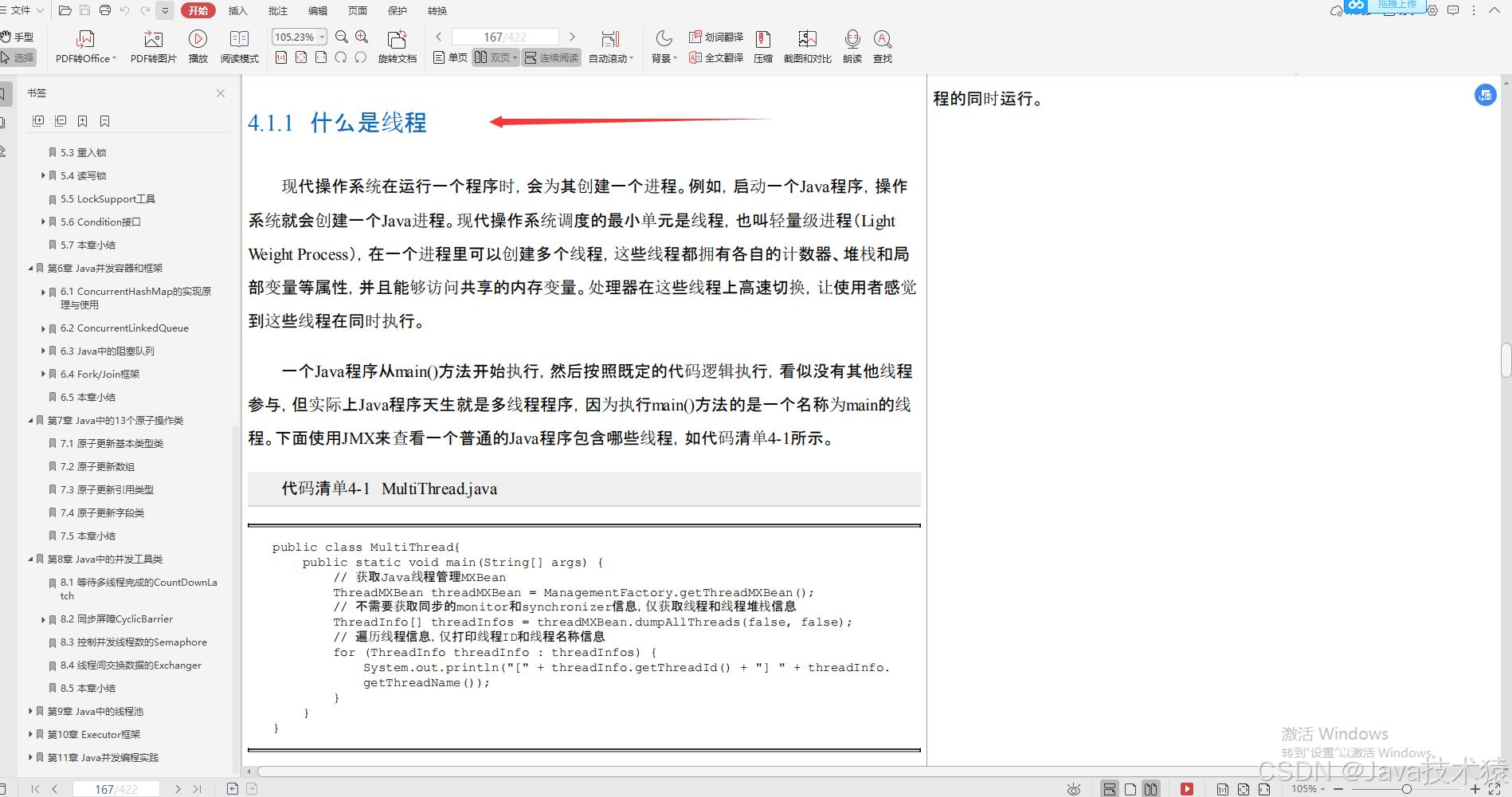Viewport: 1512px width, 797px height.
Task: Click the print icon in quick toolbar
Action: tap(105, 10)
